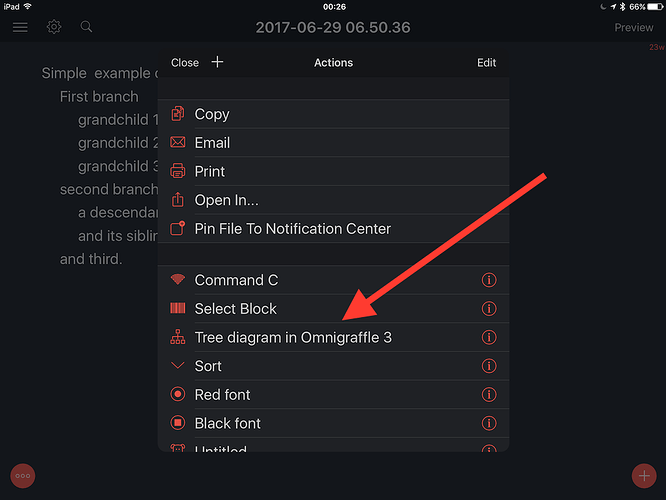The height and width of the screenshot is (500, 666).
Task: Tap the Tree diagram hierarchy icon
Action: 178,337
